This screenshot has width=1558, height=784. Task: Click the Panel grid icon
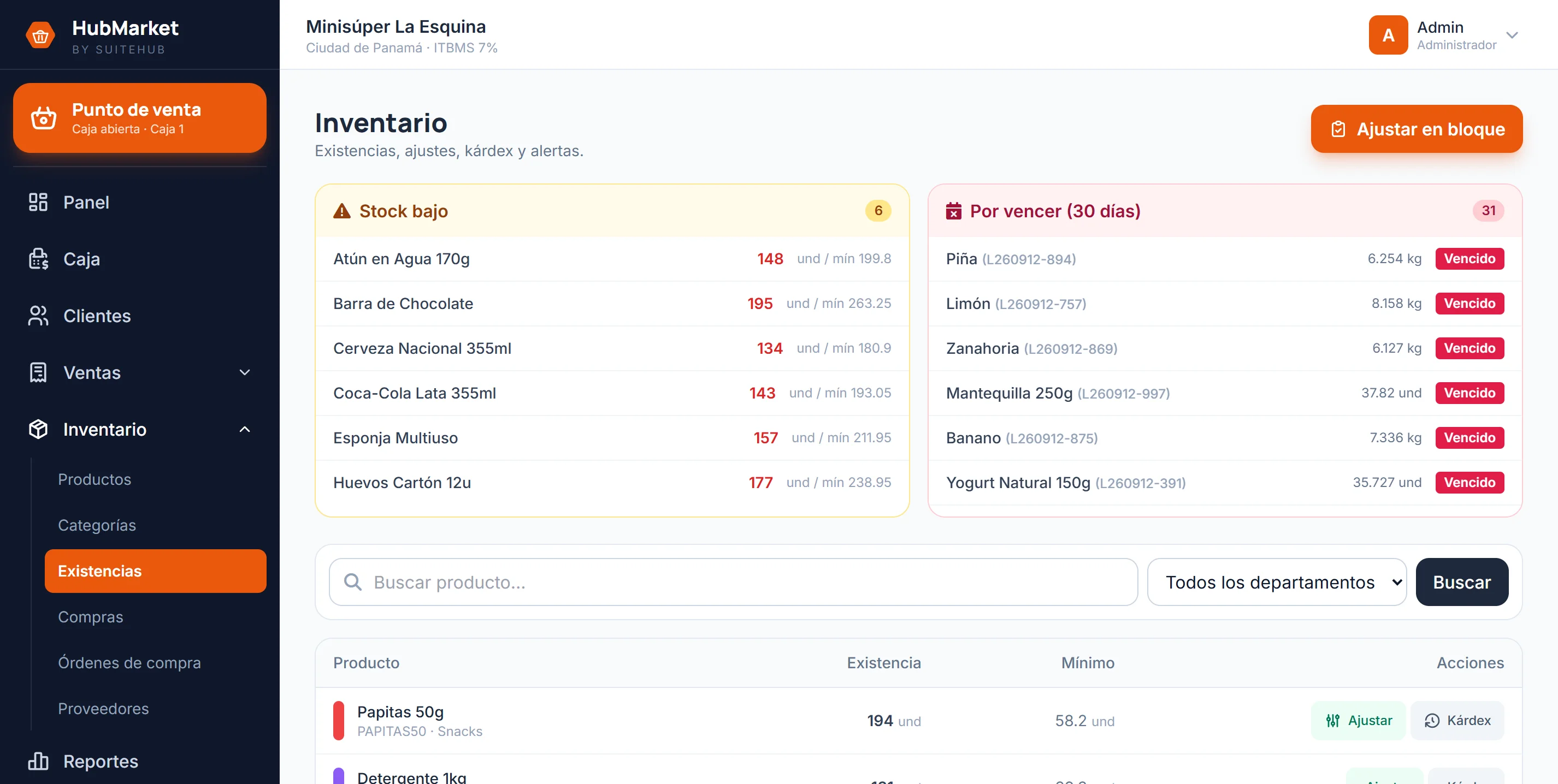point(38,202)
